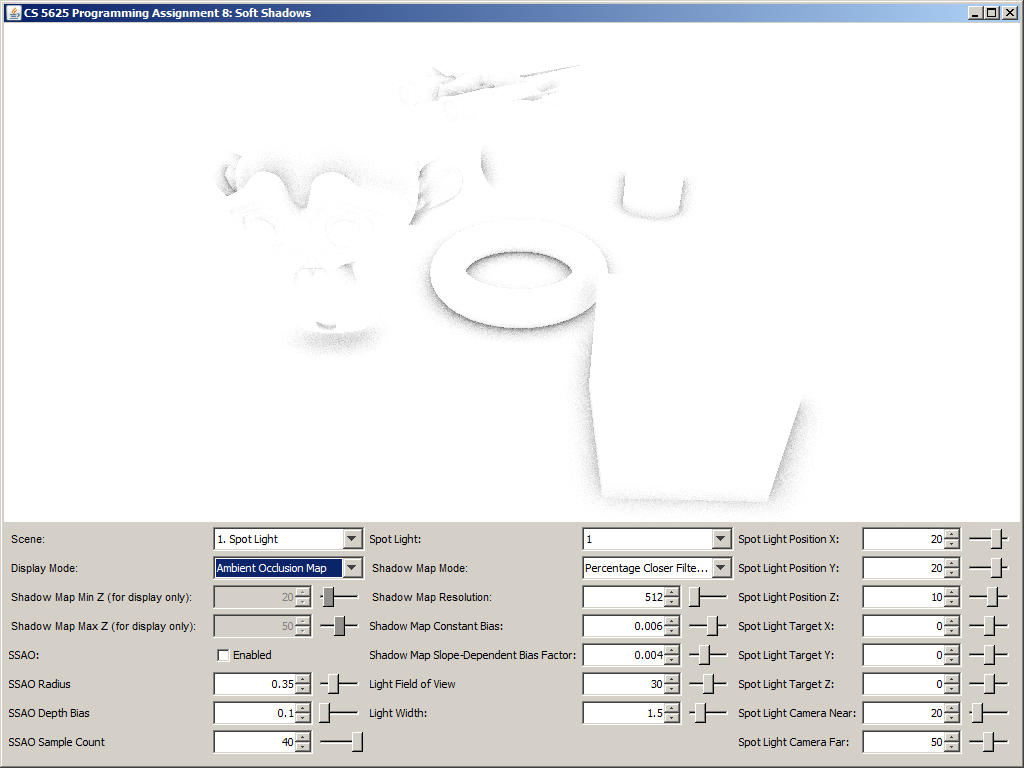
Task: Open the Scene dropdown
Action: pos(351,539)
